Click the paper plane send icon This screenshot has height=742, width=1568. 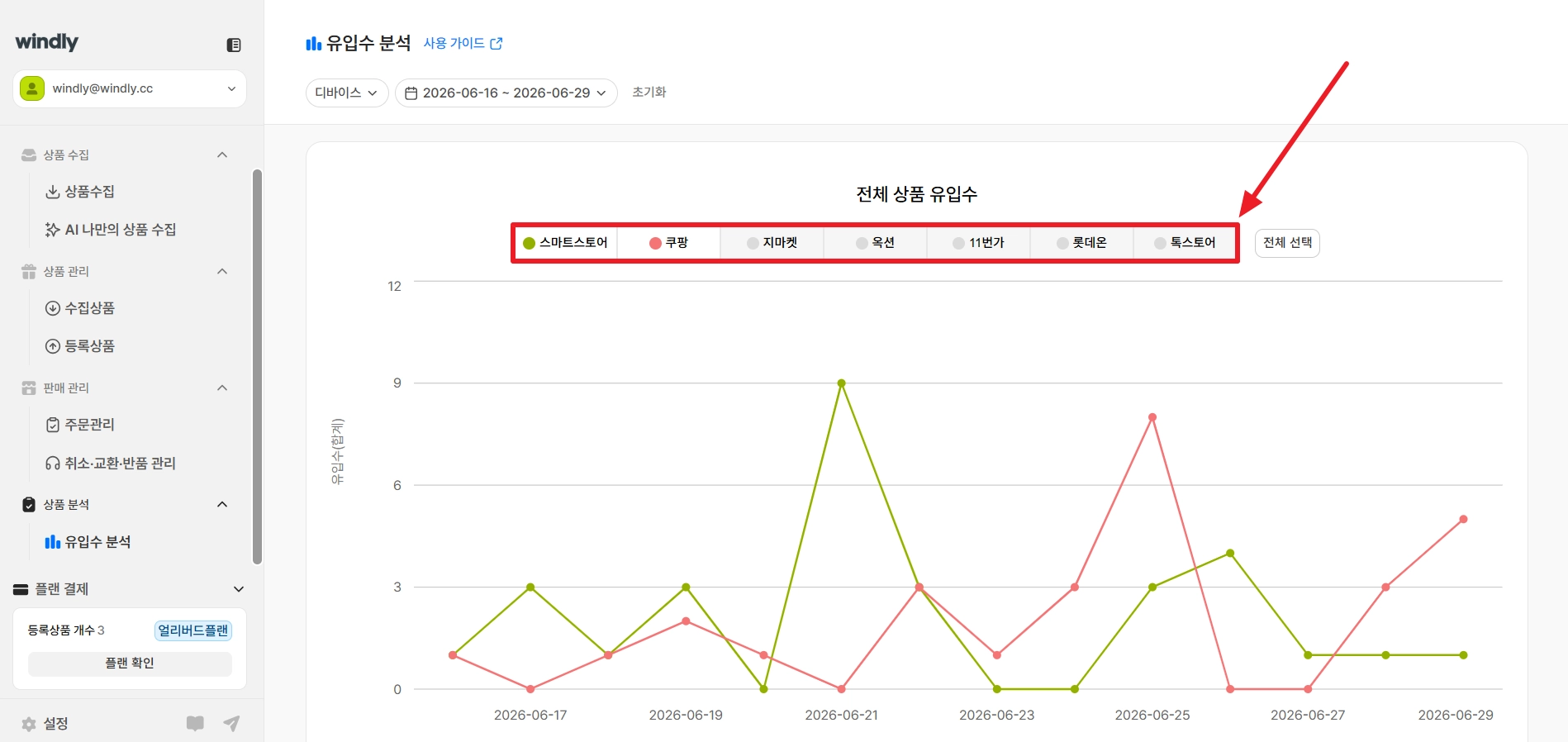(x=232, y=724)
